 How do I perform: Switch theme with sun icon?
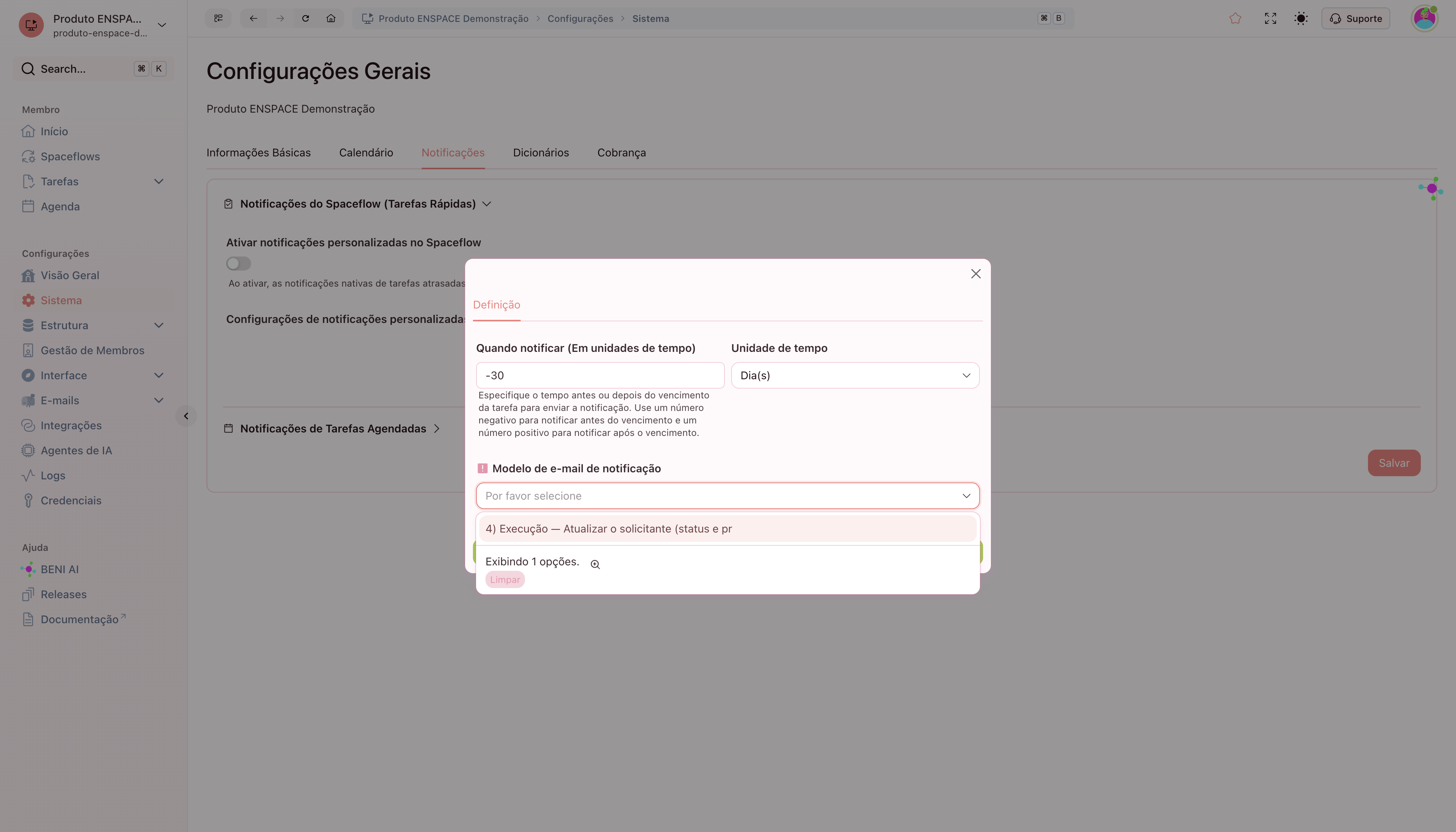[x=1301, y=18]
